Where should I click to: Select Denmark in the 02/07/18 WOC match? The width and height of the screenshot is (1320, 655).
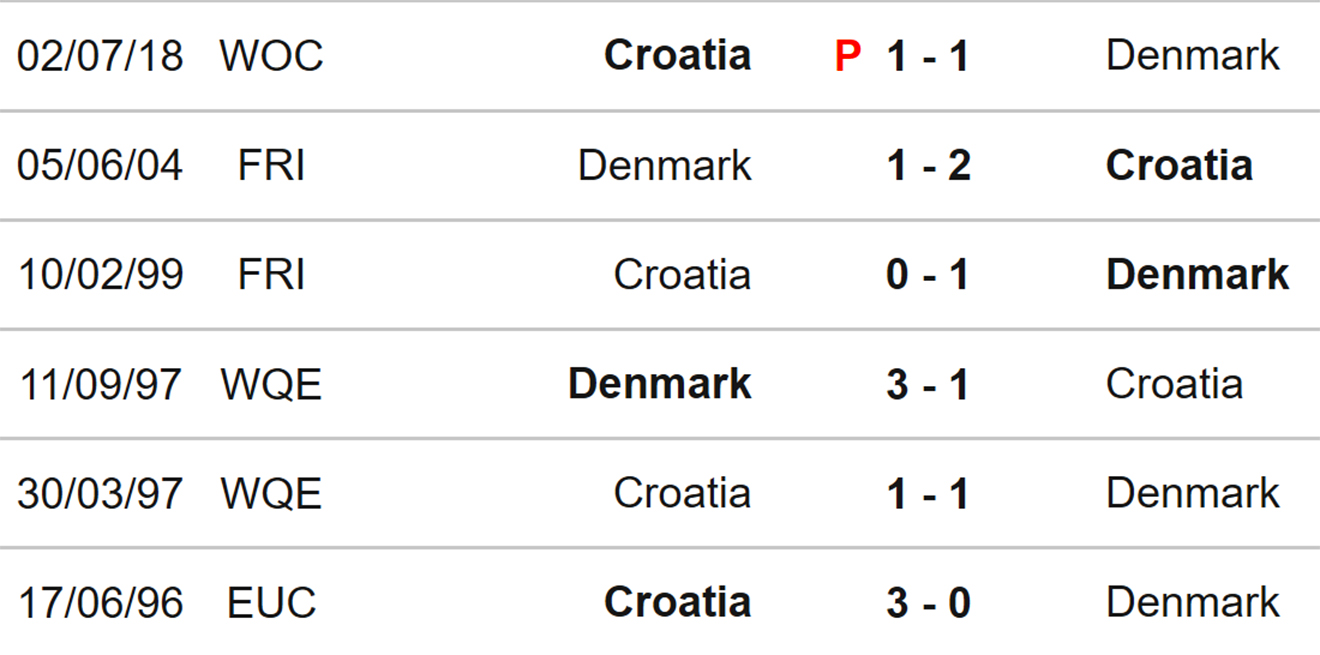(1192, 55)
